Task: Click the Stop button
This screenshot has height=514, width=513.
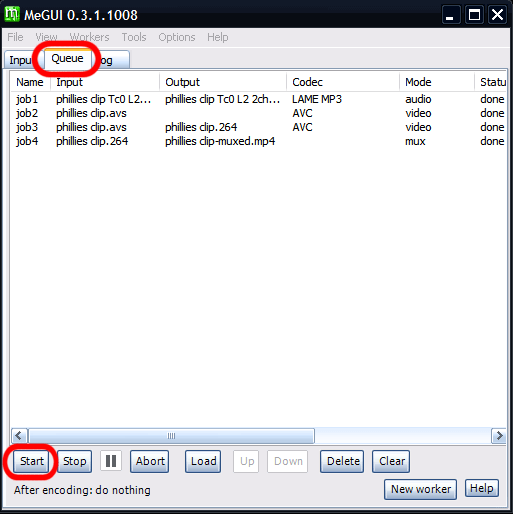Action: click(x=74, y=461)
